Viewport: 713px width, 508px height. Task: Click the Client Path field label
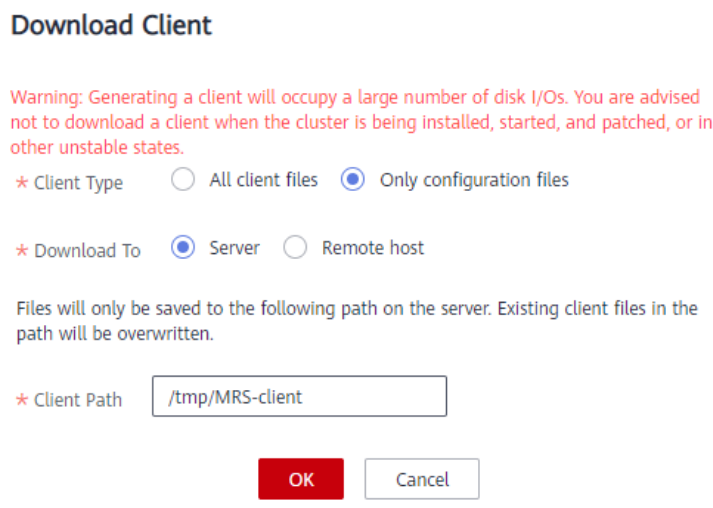coord(78,400)
